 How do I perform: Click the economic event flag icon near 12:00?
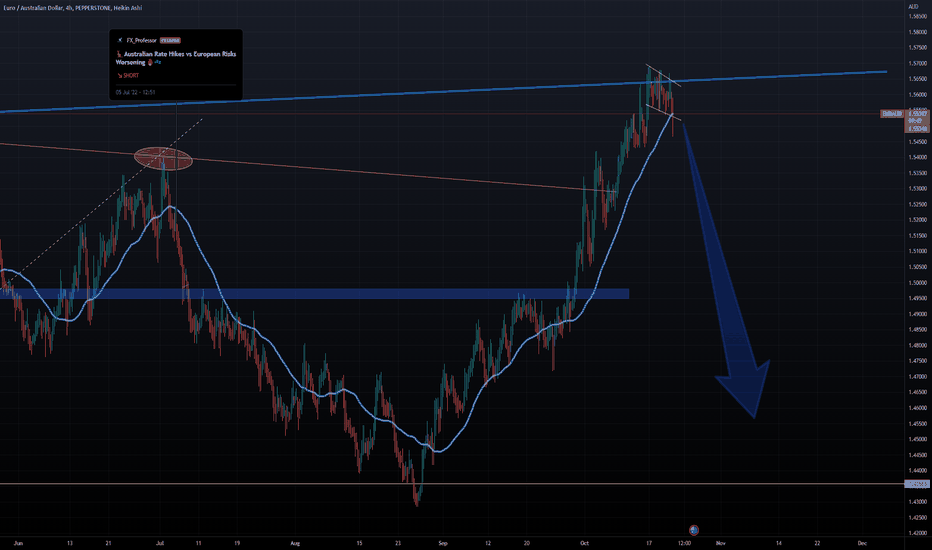coord(694,530)
